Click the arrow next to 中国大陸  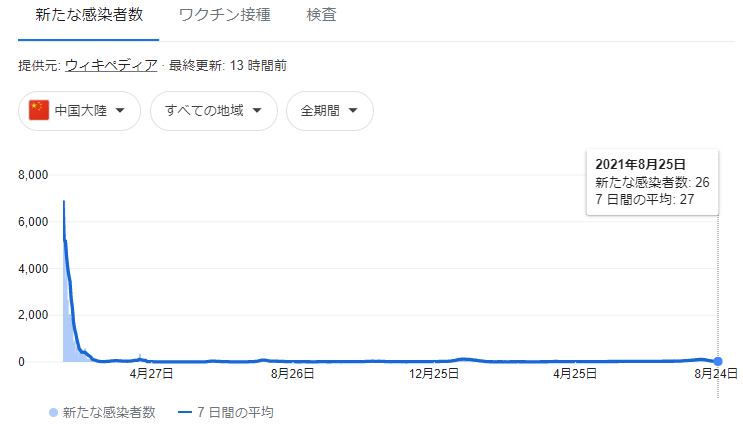click(x=120, y=110)
